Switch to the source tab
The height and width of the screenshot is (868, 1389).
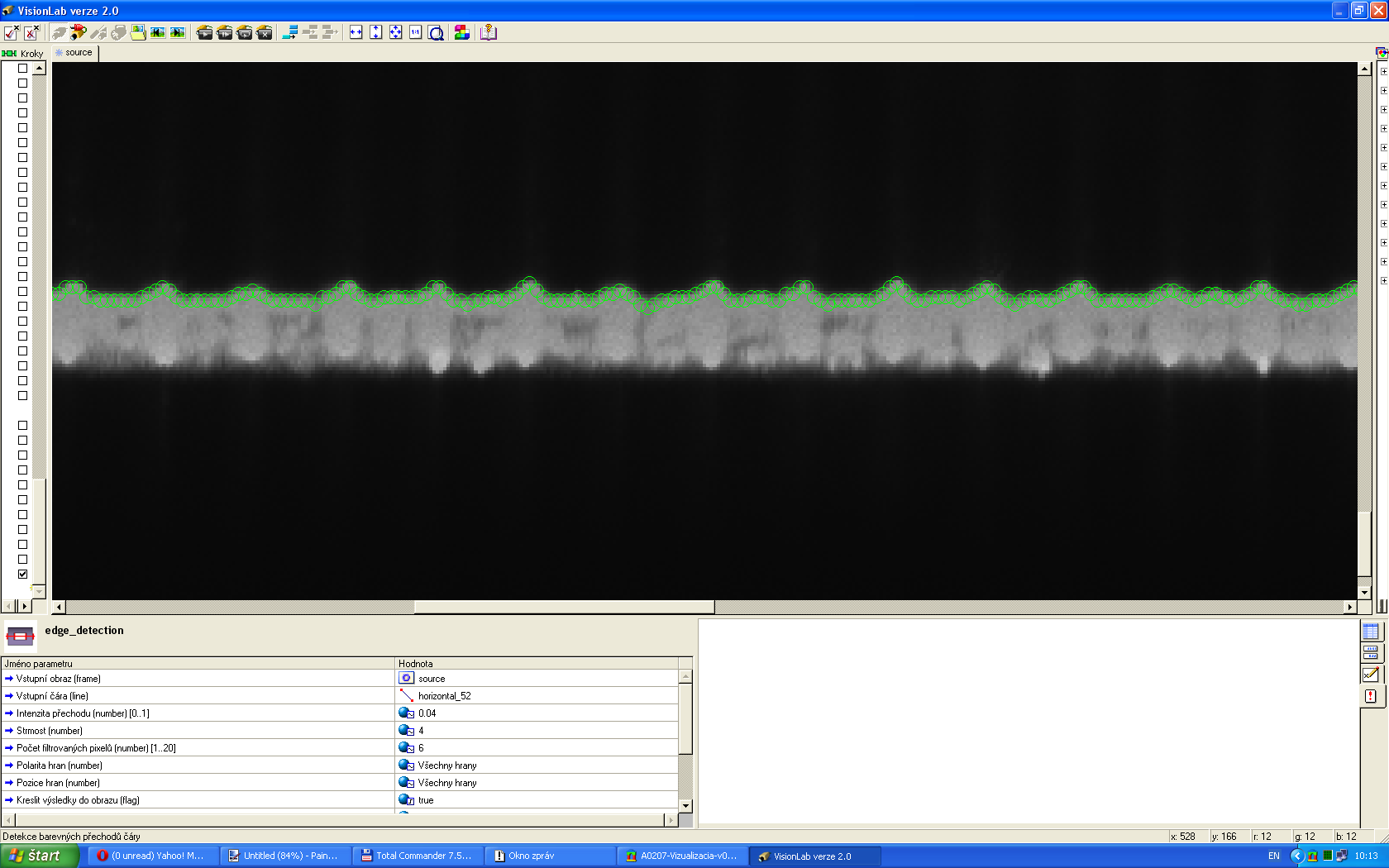pos(75,52)
